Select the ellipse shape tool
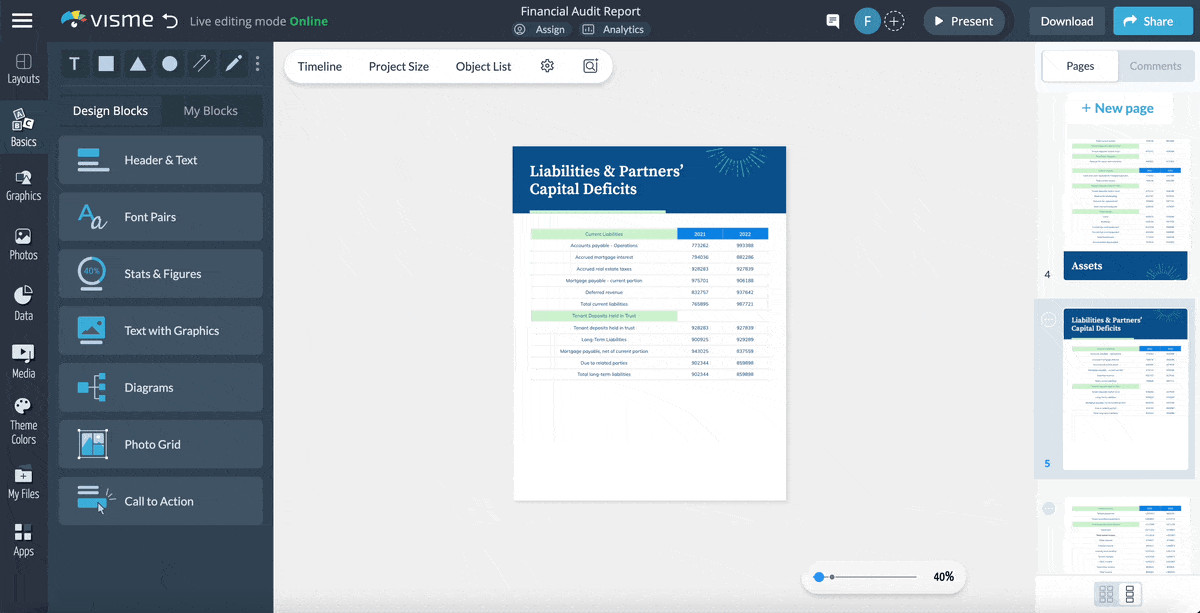 click(170, 63)
